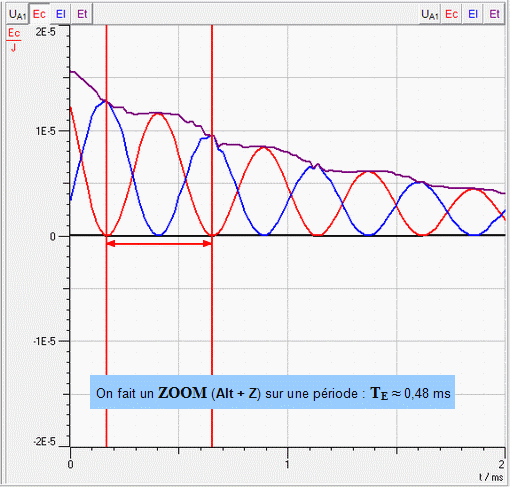Select the red Ec button at top-right
This screenshot has height=487, width=510.
click(x=451, y=14)
